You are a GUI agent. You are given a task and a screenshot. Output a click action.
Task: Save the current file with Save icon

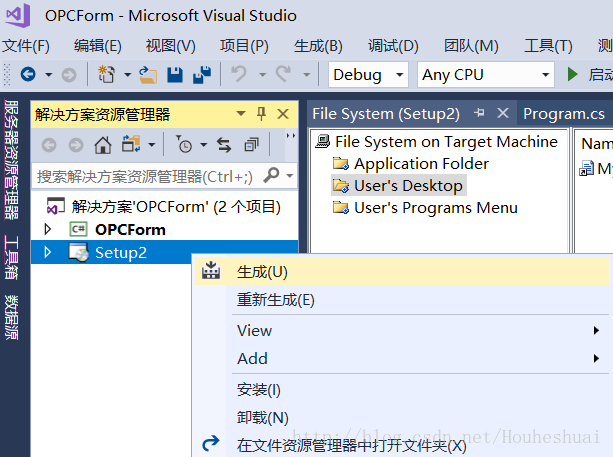point(175,75)
